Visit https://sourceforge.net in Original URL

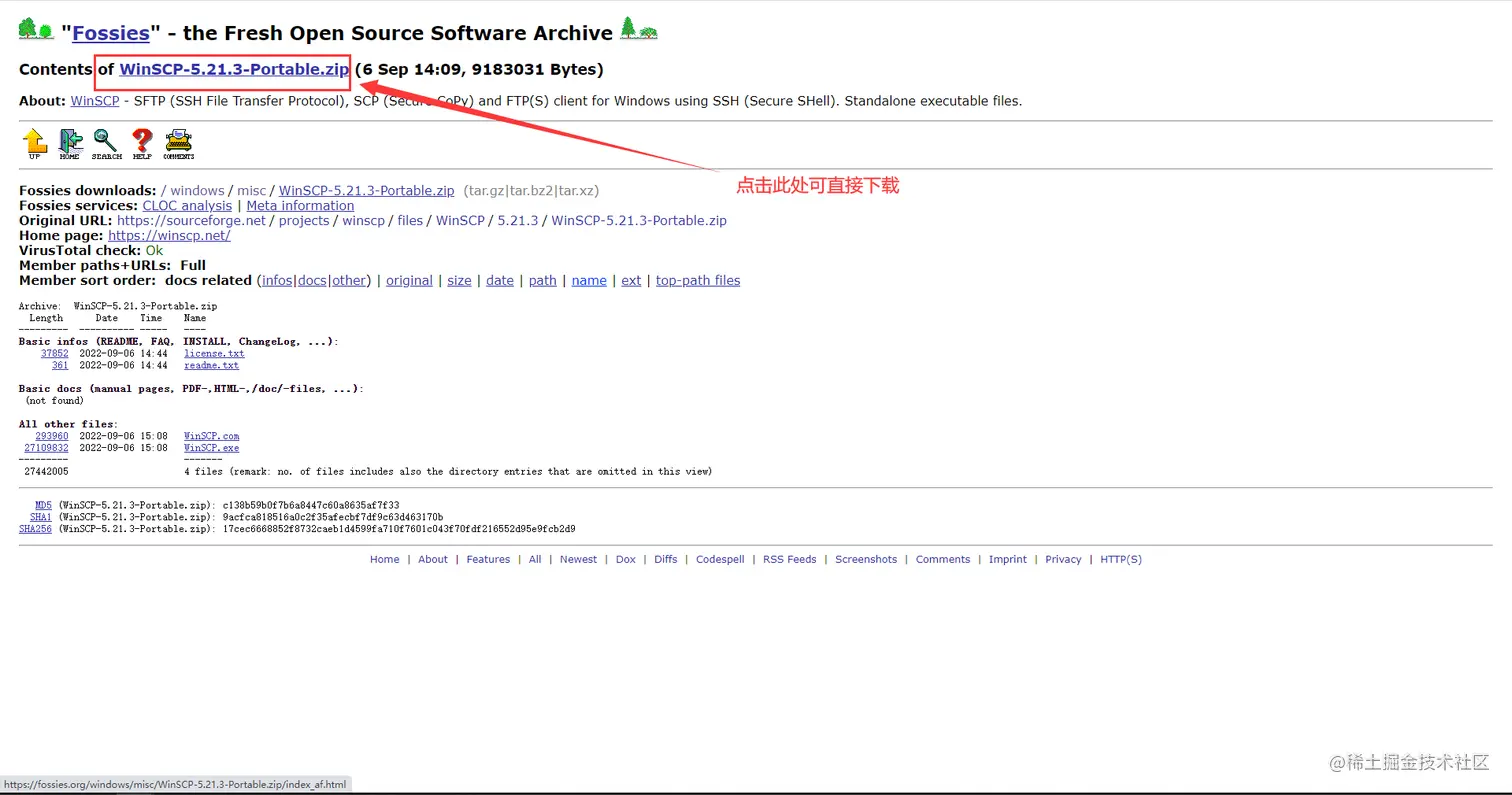pyautogui.click(x=191, y=221)
